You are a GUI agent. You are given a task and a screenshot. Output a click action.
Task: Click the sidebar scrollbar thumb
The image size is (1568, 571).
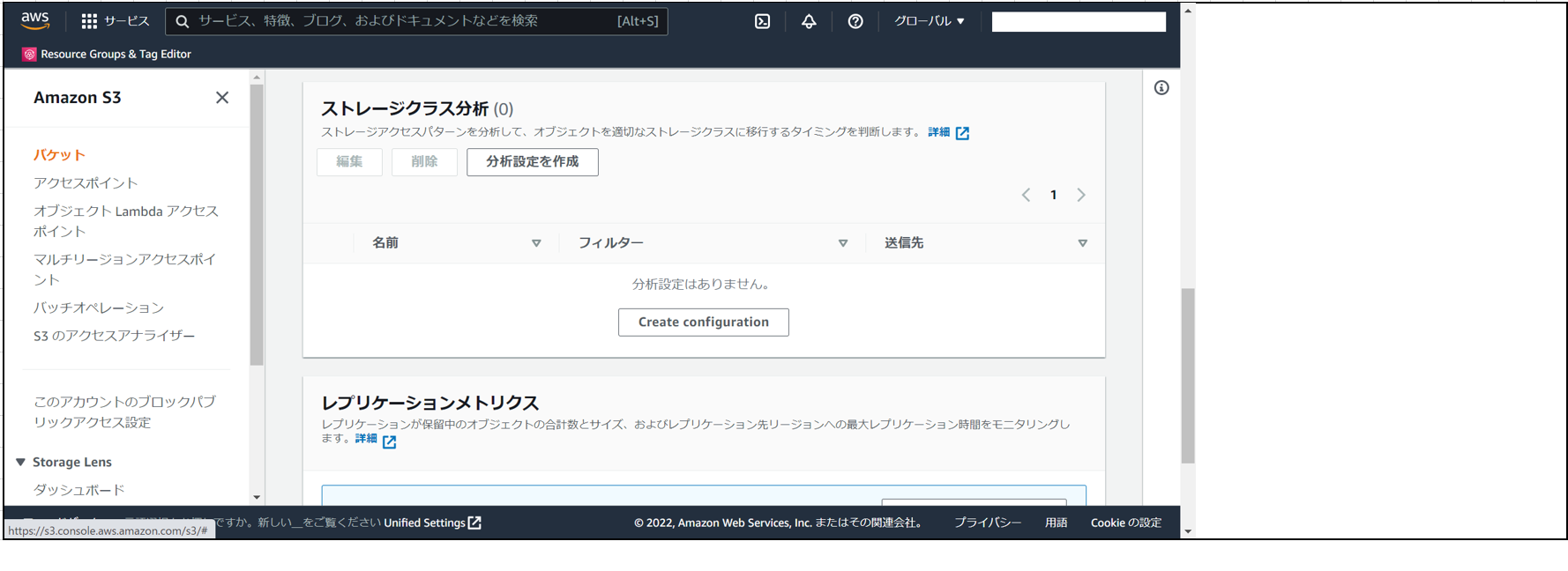[257, 225]
